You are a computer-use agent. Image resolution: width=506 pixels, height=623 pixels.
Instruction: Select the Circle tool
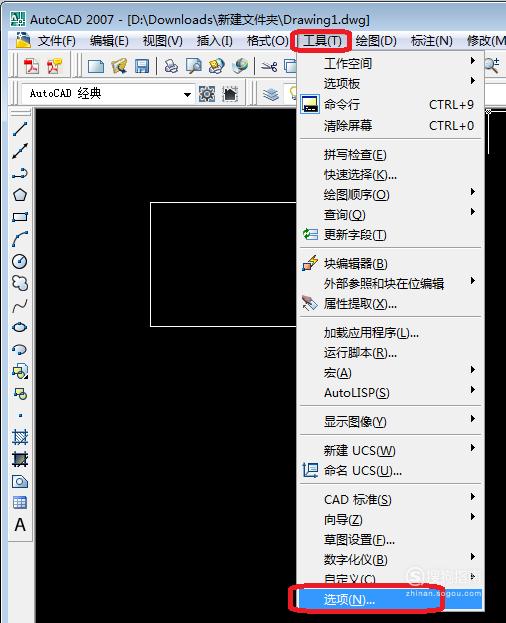(20, 261)
